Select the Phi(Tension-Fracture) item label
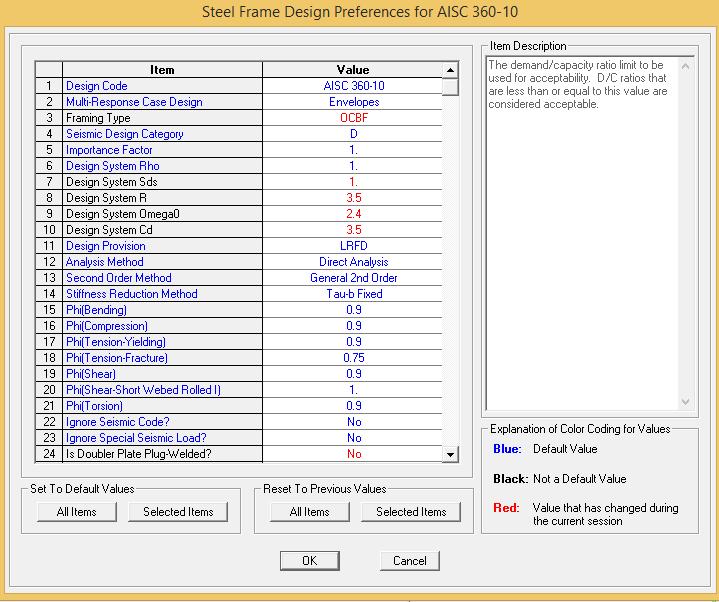This screenshot has height=602, width=719. 162,358
